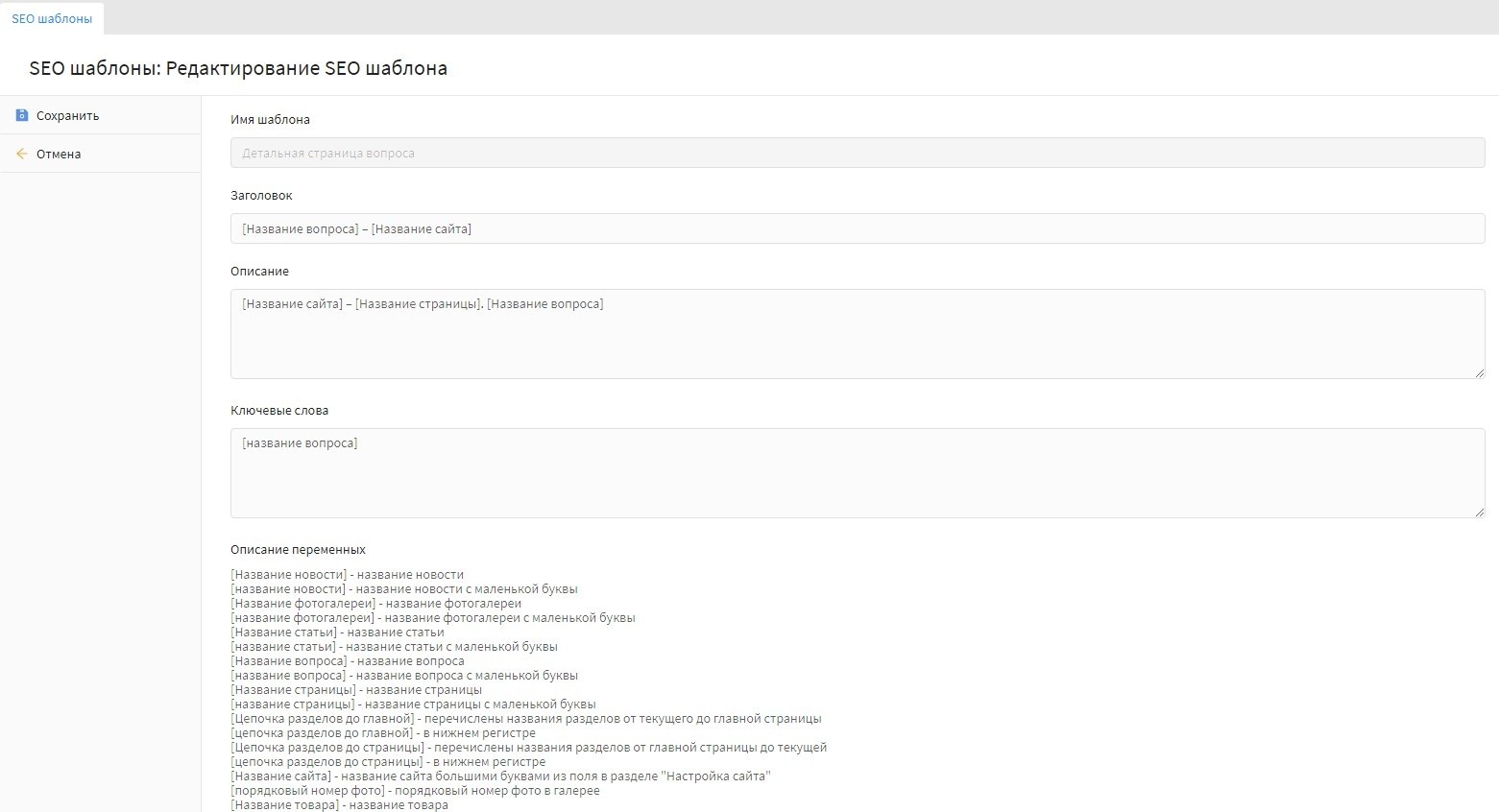Click the Заголовок field label
Screen dimensions: 1499x812
coord(261,196)
